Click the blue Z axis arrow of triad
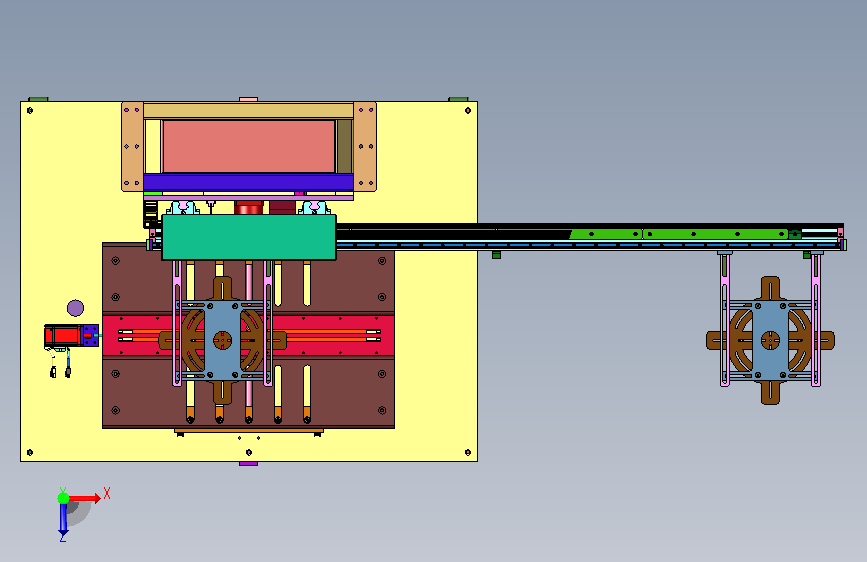This screenshot has height=562, width=867. pos(63,519)
